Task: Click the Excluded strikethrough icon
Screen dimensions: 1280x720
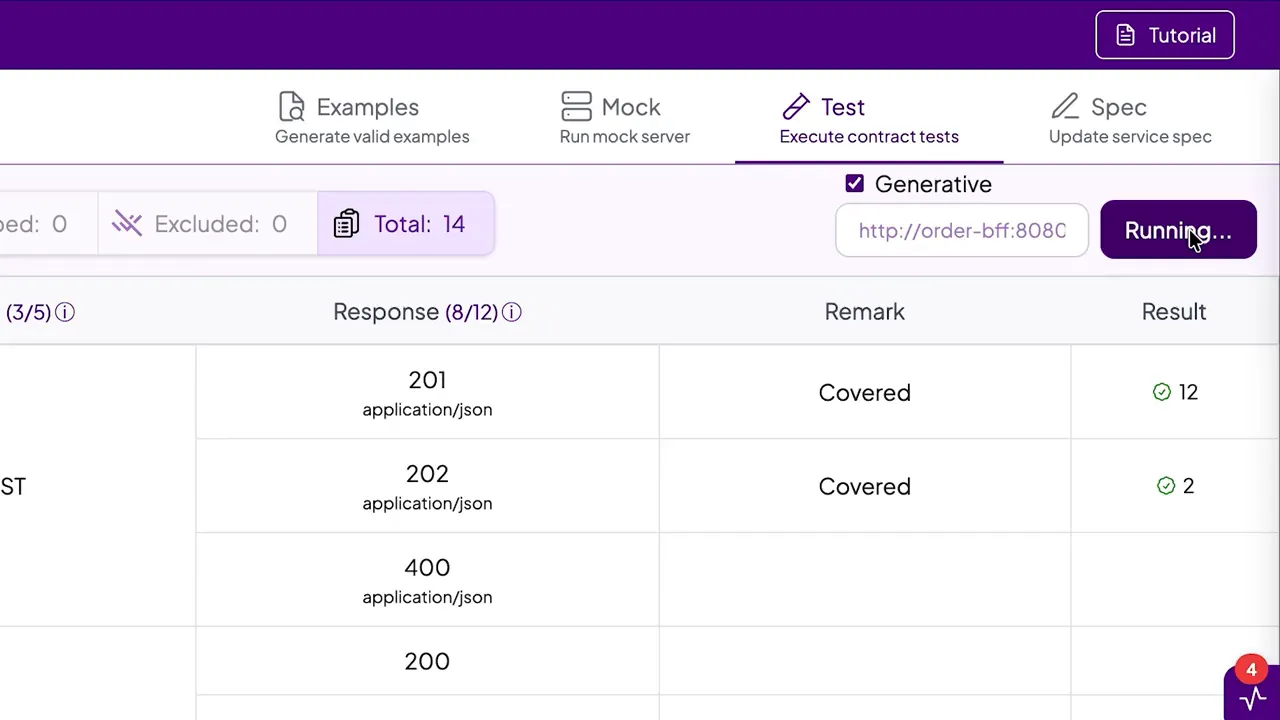Action: tap(127, 223)
